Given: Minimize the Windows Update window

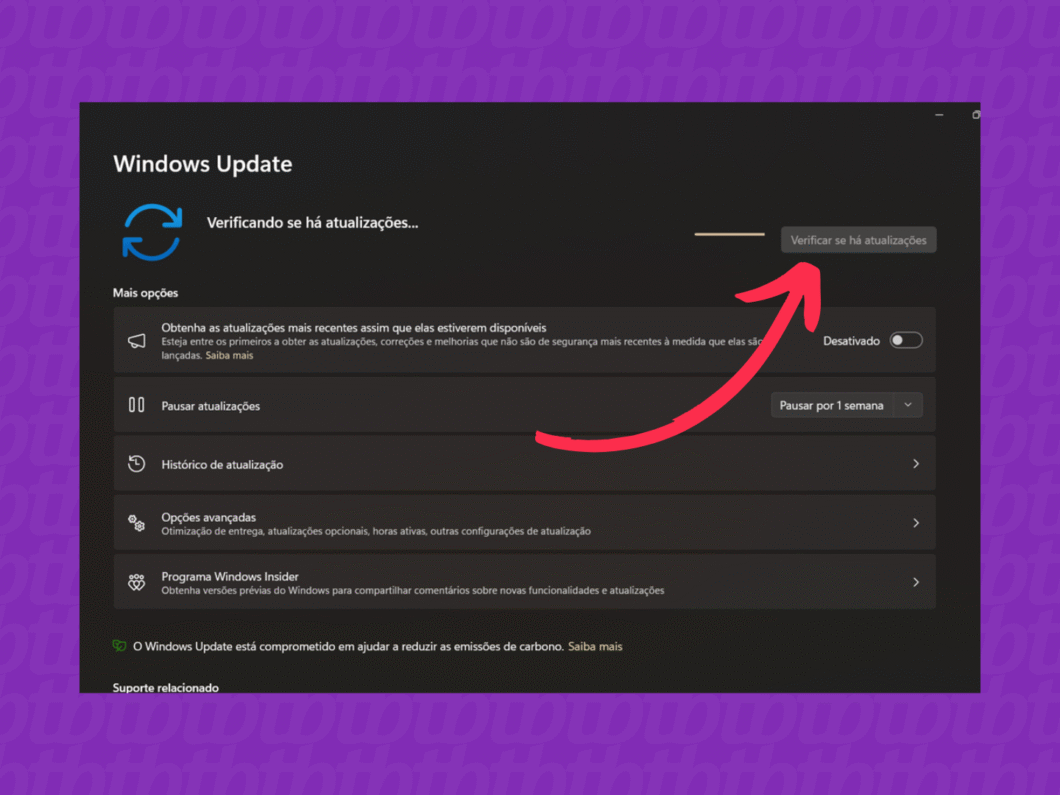Looking at the screenshot, I should click(939, 115).
